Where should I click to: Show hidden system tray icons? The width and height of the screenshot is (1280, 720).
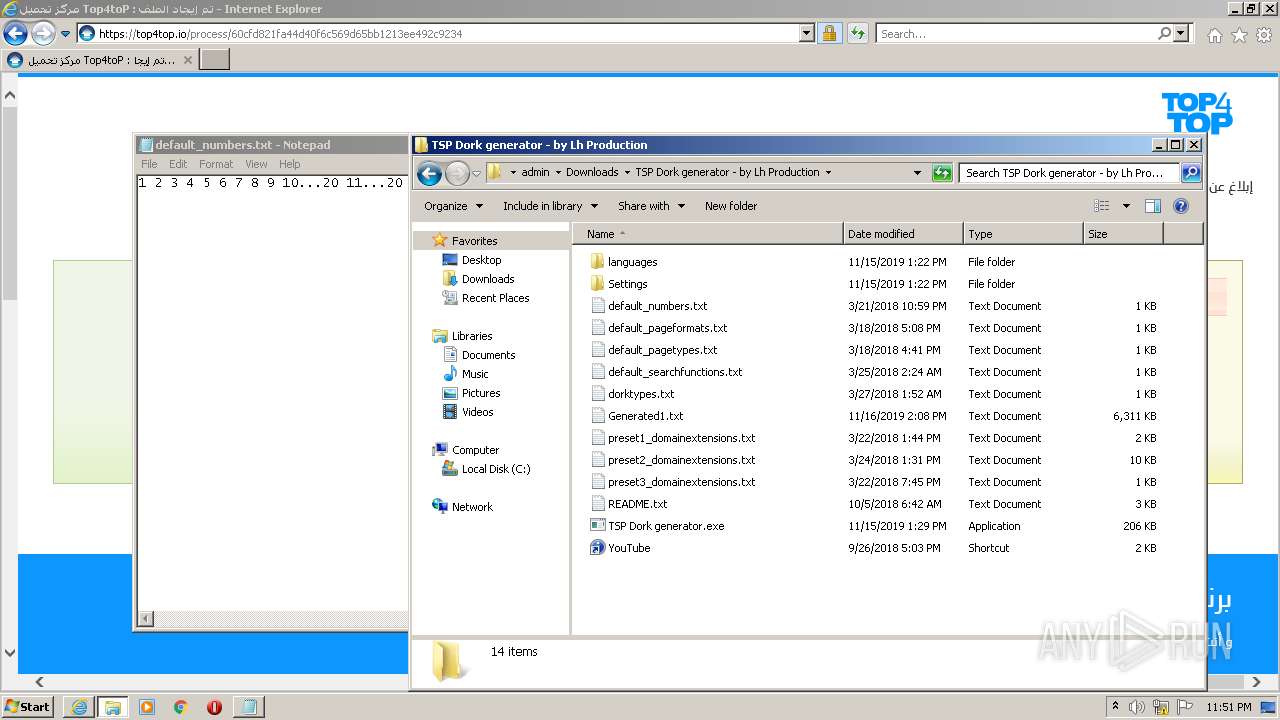[1116, 706]
